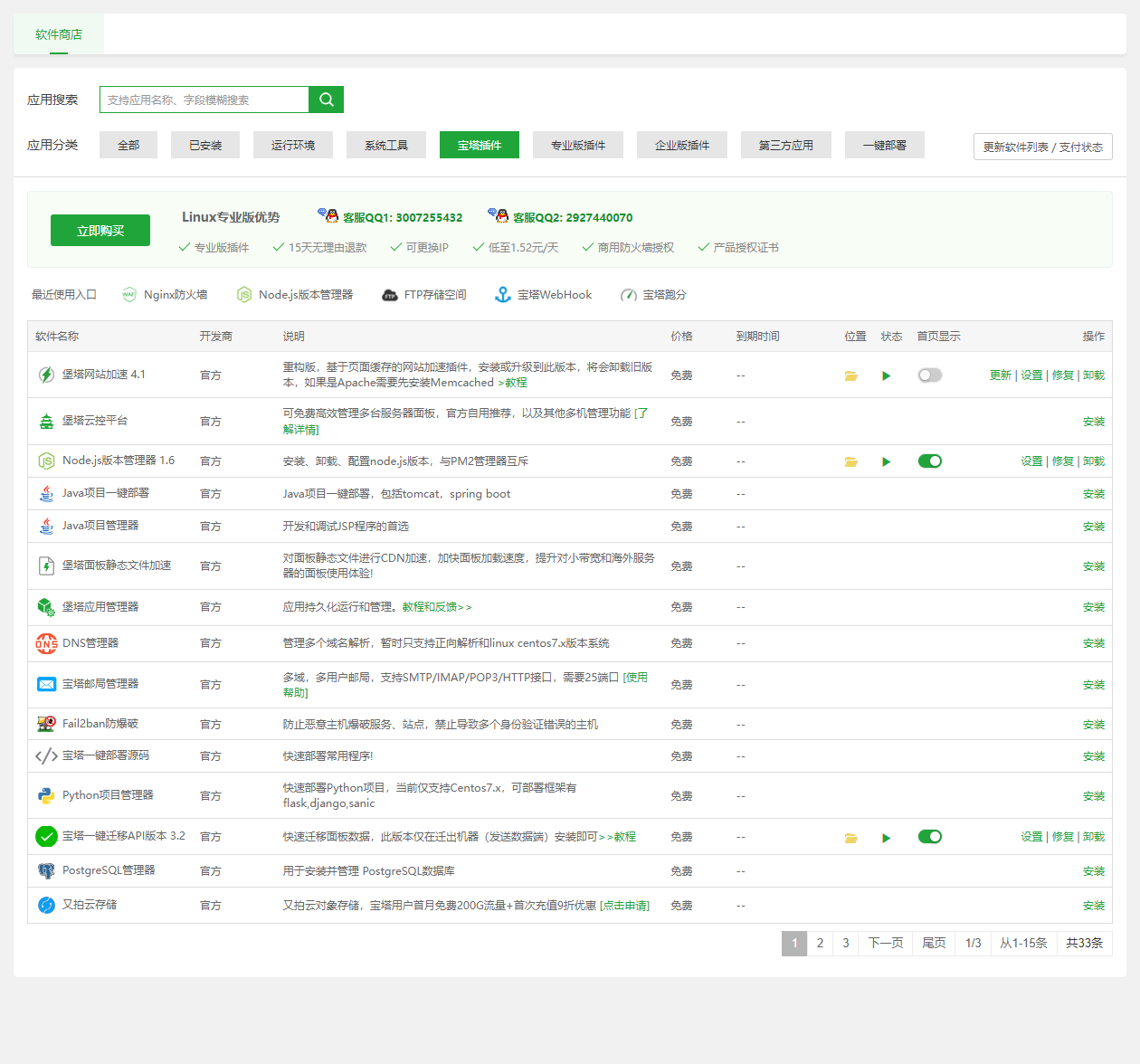Image resolution: width=1140 pixels, height=1064 pixels.
Task: Click the Python项目管理器 icon
Action: [x=46, y=796]
